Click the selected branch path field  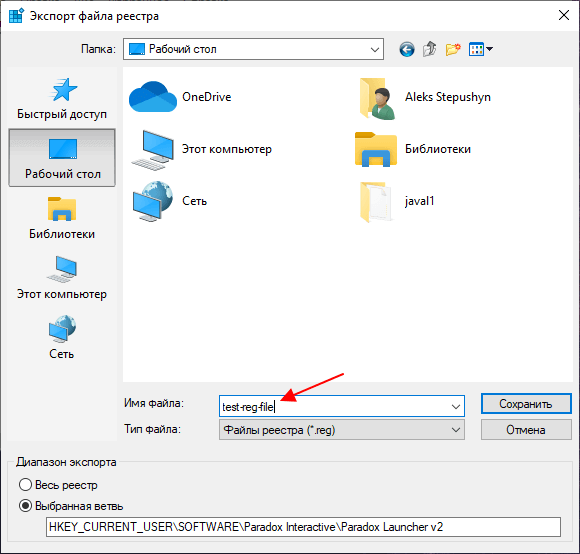pos(303,527)
